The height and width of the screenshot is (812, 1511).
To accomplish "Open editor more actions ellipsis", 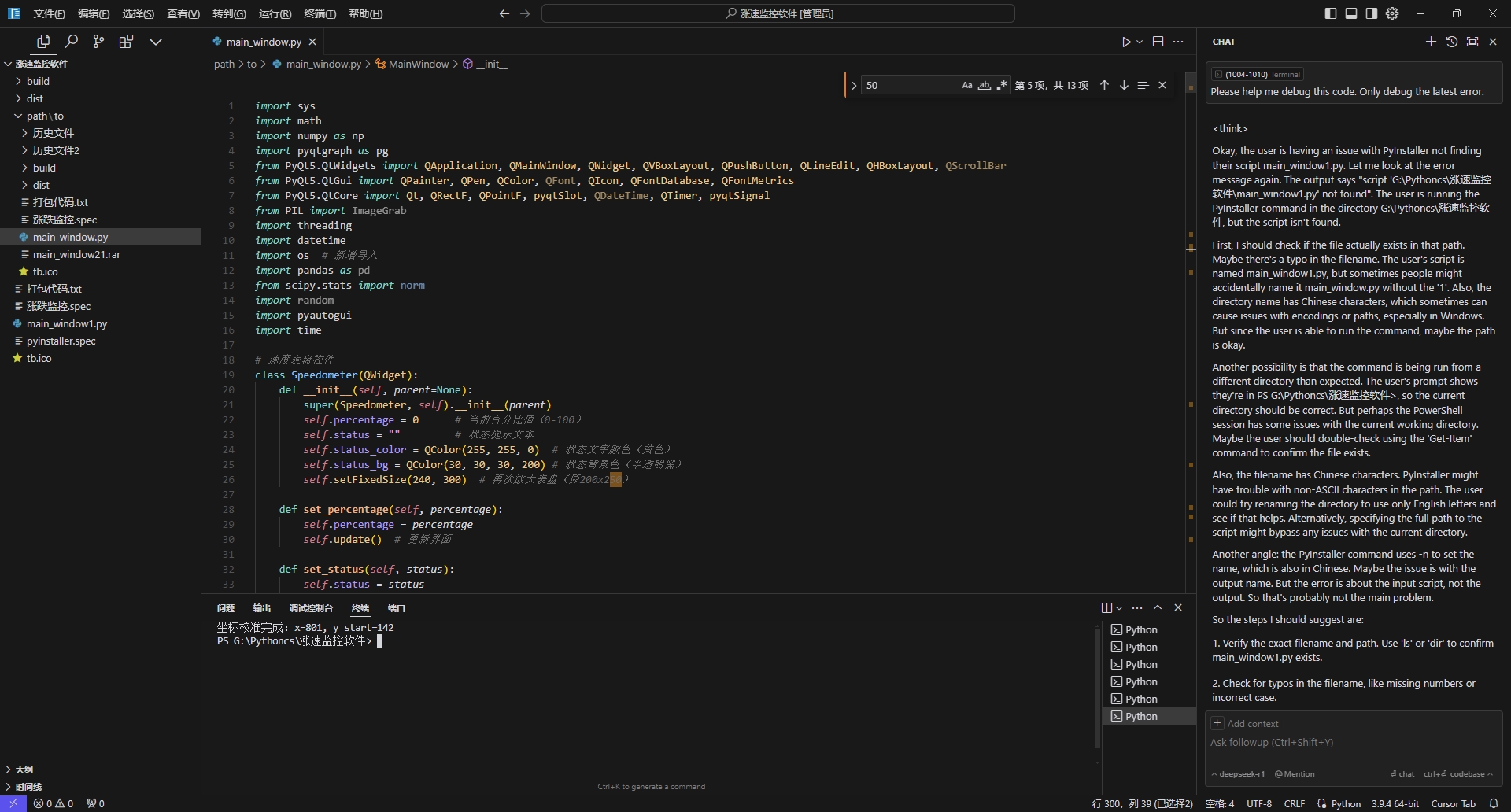I will click(1178, 42).
